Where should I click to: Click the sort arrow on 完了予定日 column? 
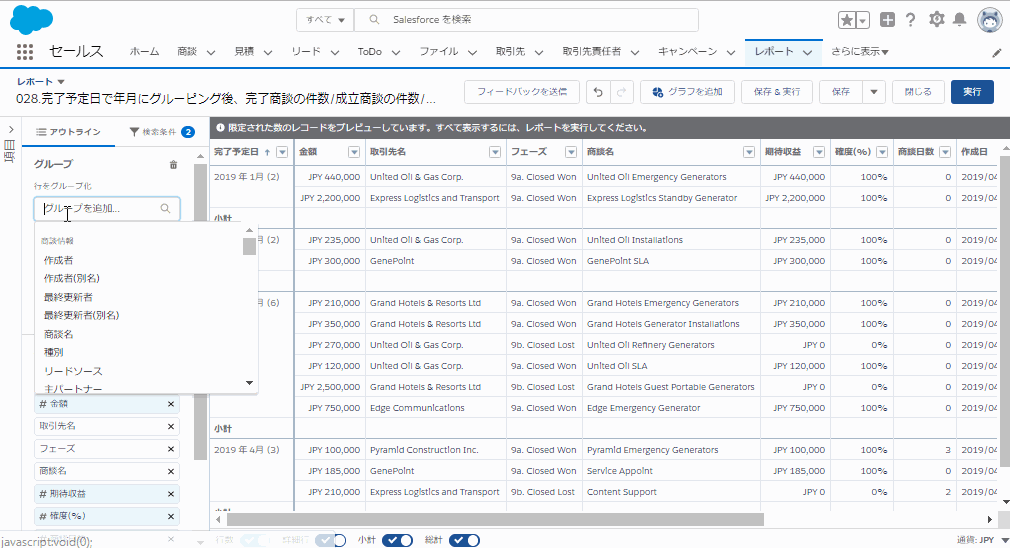click(267, 153)
